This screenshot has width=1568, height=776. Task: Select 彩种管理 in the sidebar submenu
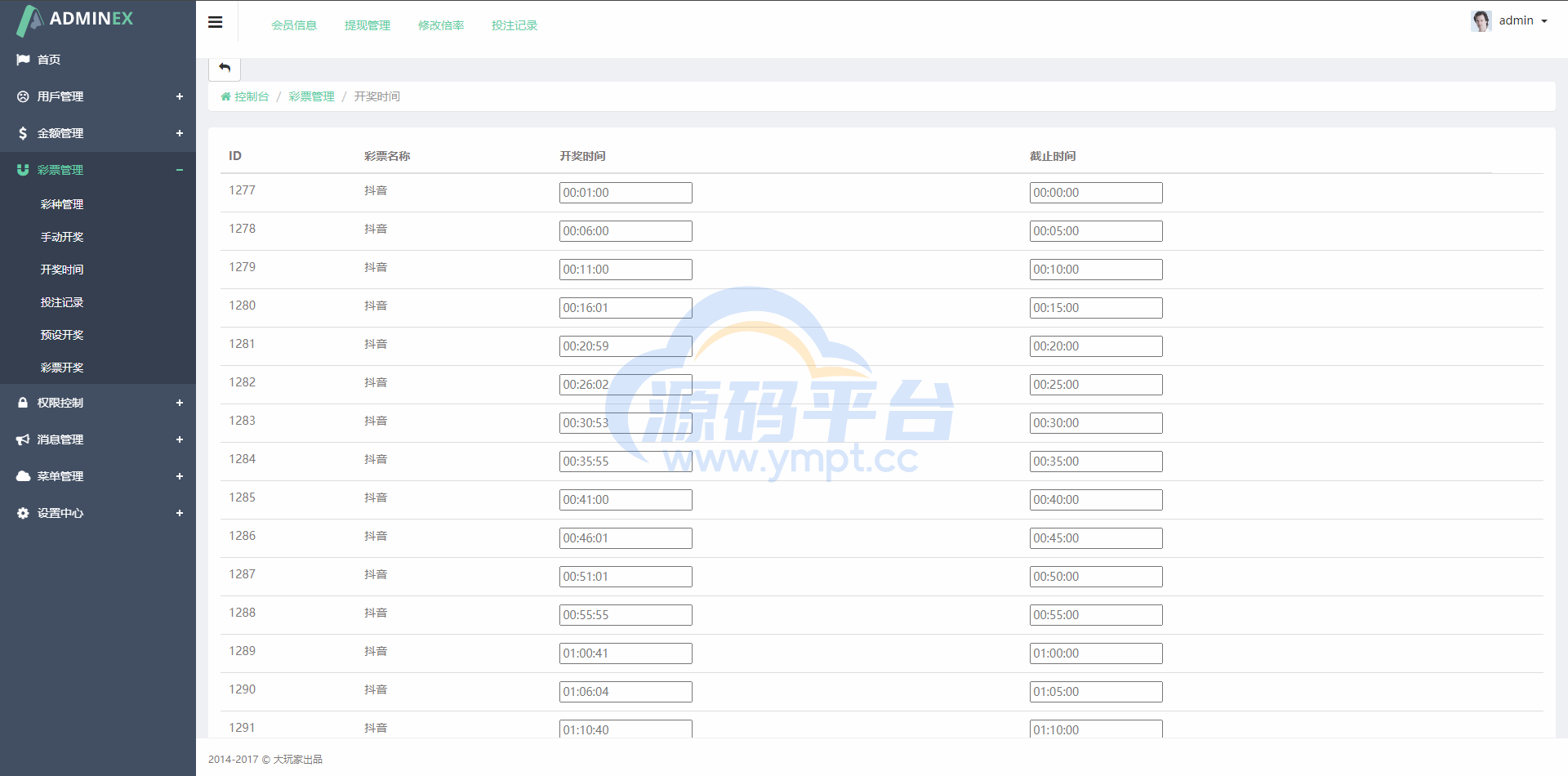62,204
